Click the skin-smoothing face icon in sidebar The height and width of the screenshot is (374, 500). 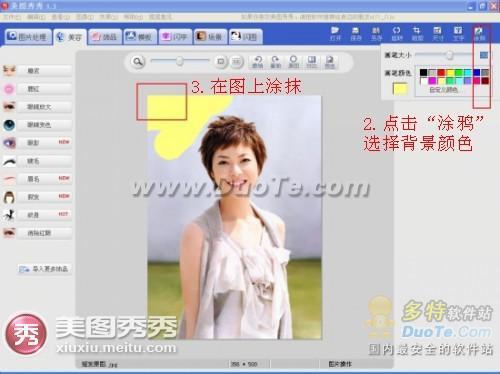[x=9, y=71]
